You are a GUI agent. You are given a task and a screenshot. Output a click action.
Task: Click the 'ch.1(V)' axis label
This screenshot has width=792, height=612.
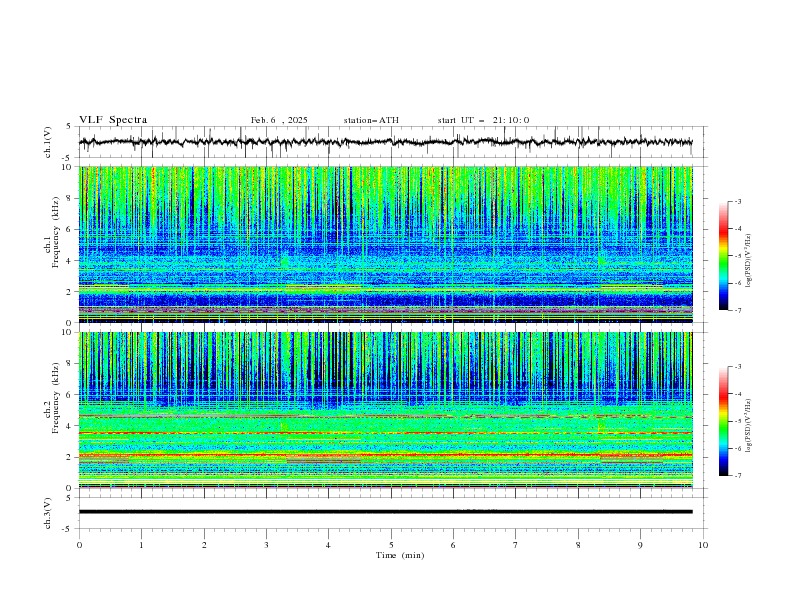click(x=48, y=142)
